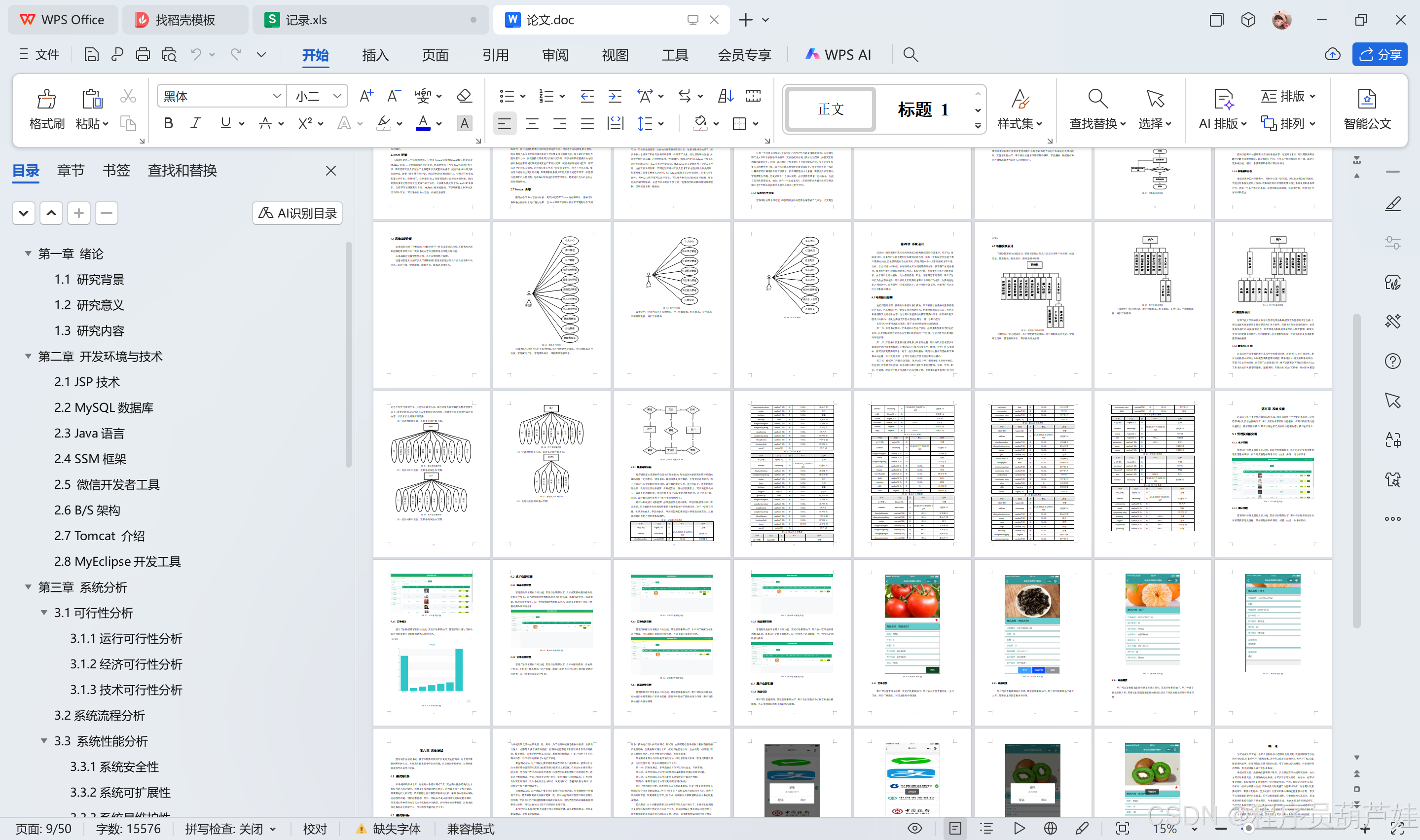The height and width of the screenshot is (840, 1420).
Task: Click the Paste (粘贴) clipboard icon
Action: pos(91,99)
